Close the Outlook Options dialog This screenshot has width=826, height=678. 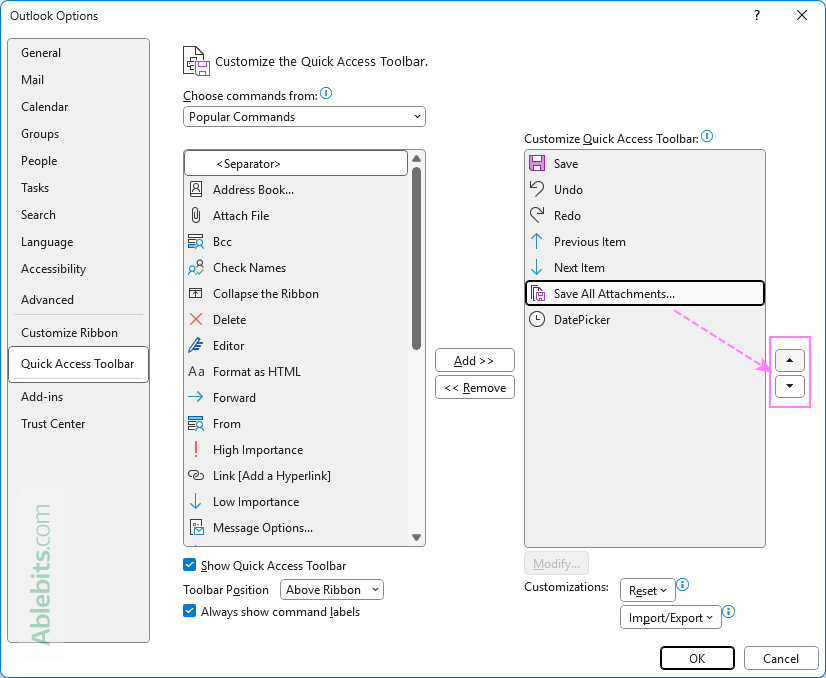pyautogui.click(x=801, y=15)
